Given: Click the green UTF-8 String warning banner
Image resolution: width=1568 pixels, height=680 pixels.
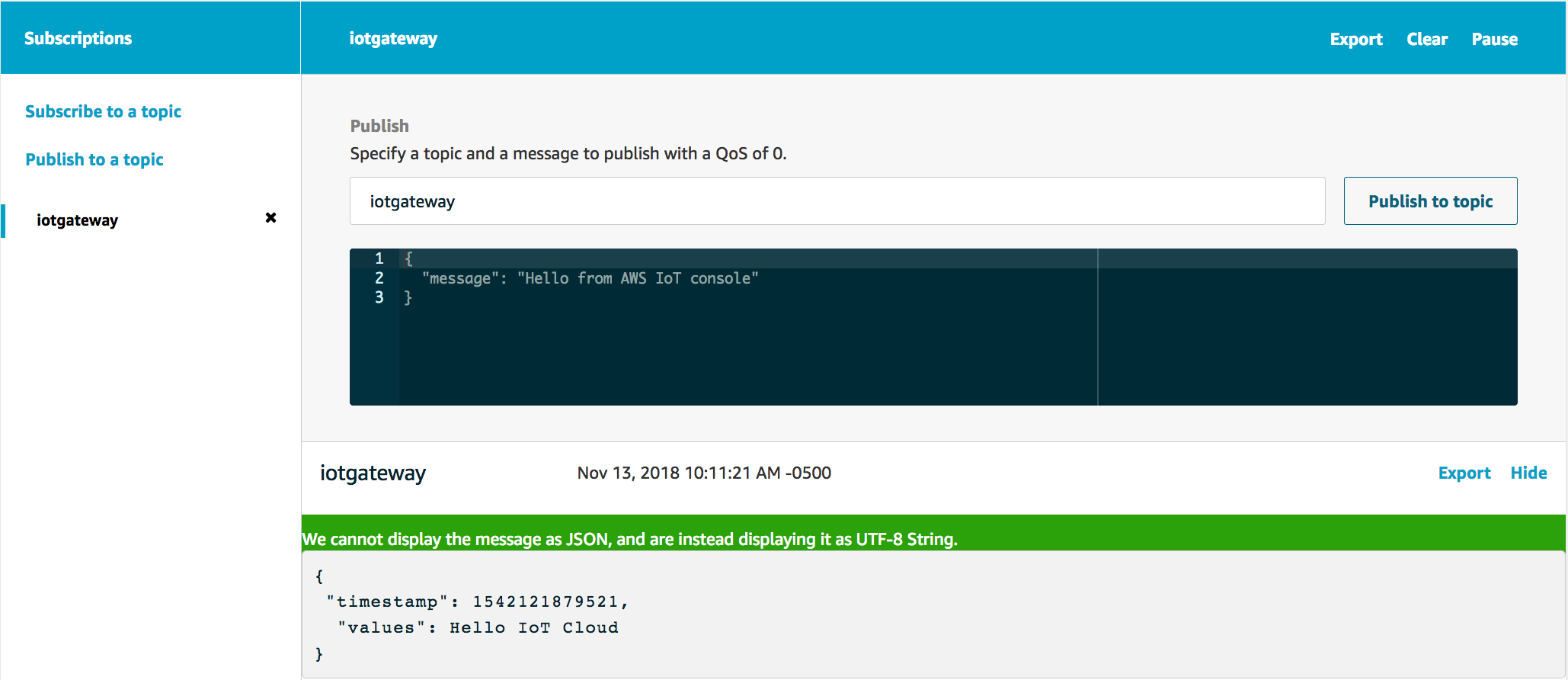Looking at the screenshot, I should pyautogui.click(x=933, y=533).
